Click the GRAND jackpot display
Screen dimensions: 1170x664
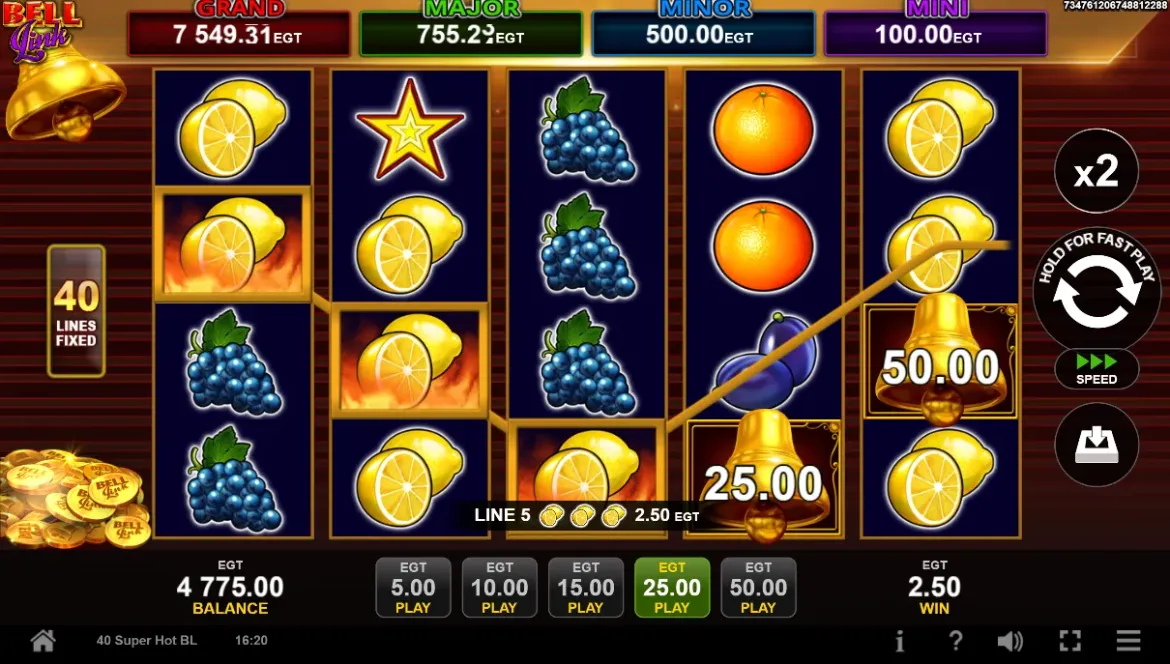point(239,28)
